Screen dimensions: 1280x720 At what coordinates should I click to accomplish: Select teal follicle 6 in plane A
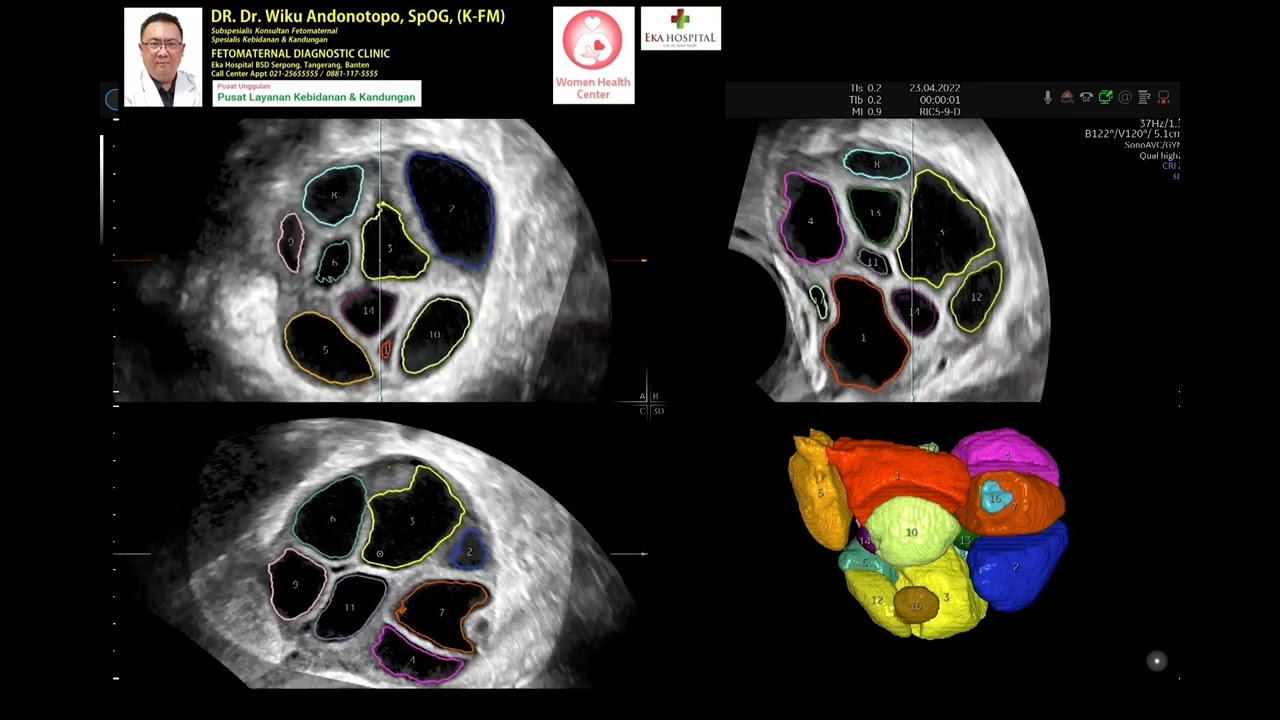click(x=334, y=262)
